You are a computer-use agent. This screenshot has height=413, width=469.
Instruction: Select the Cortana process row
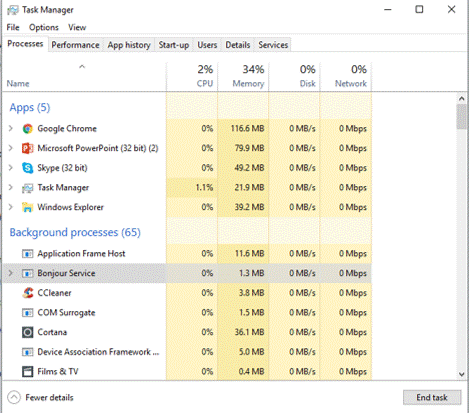187,332
